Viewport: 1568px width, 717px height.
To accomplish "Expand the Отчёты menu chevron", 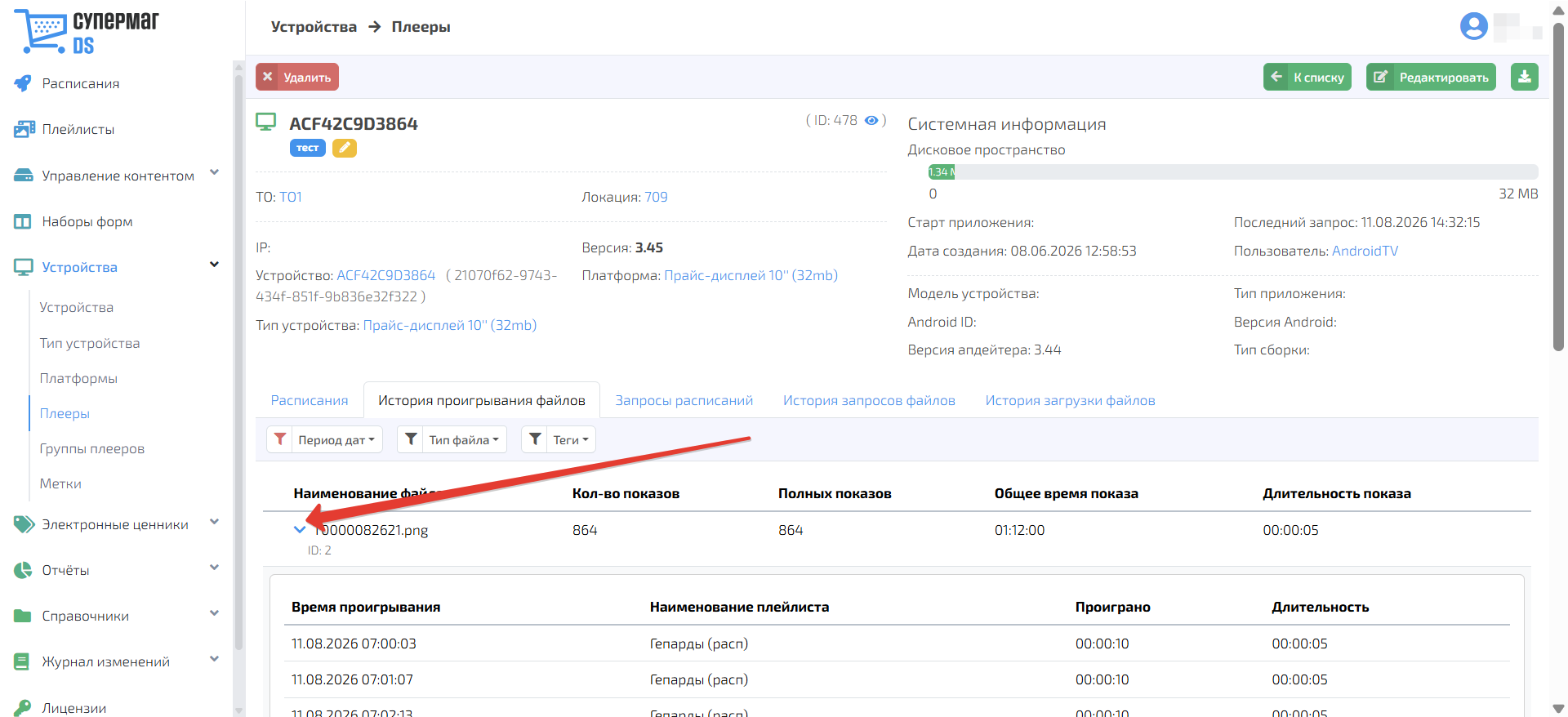I will click(214, 568).
